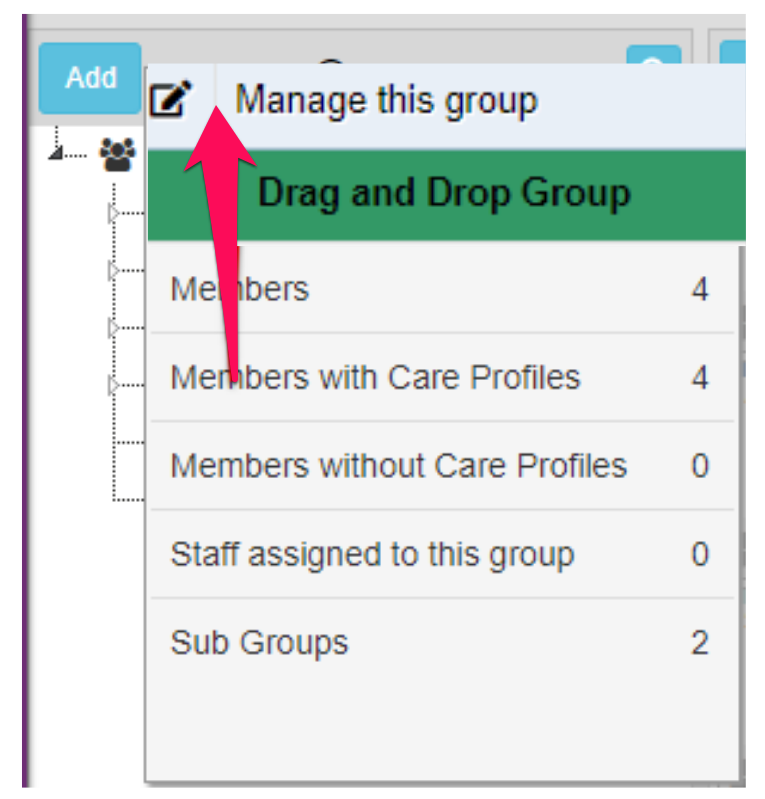This screenshot has height=799, width=765.
Task: Select Members without Care Profiles
Action: 398,466
